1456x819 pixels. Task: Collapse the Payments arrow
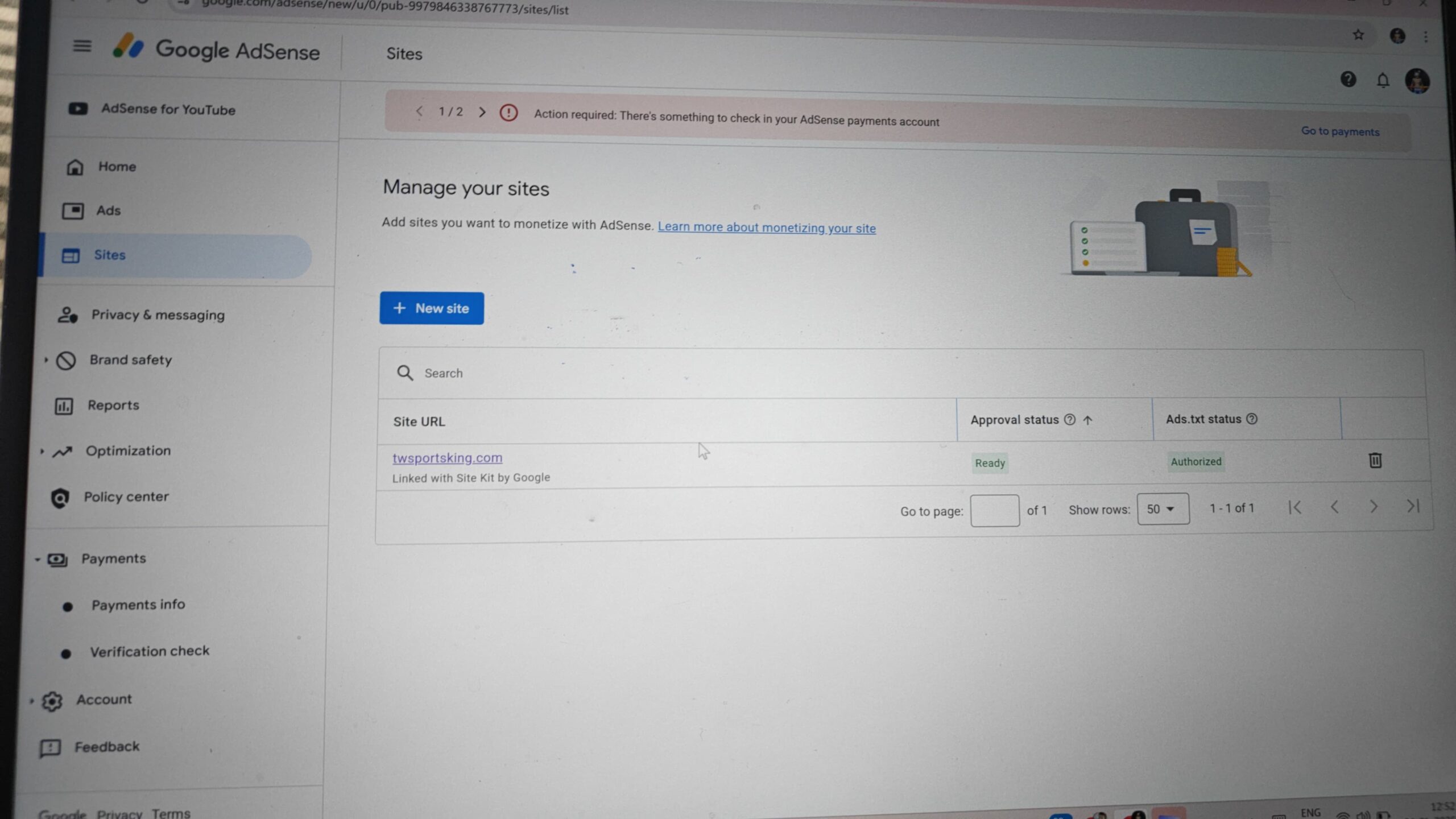tap(37, 560)
